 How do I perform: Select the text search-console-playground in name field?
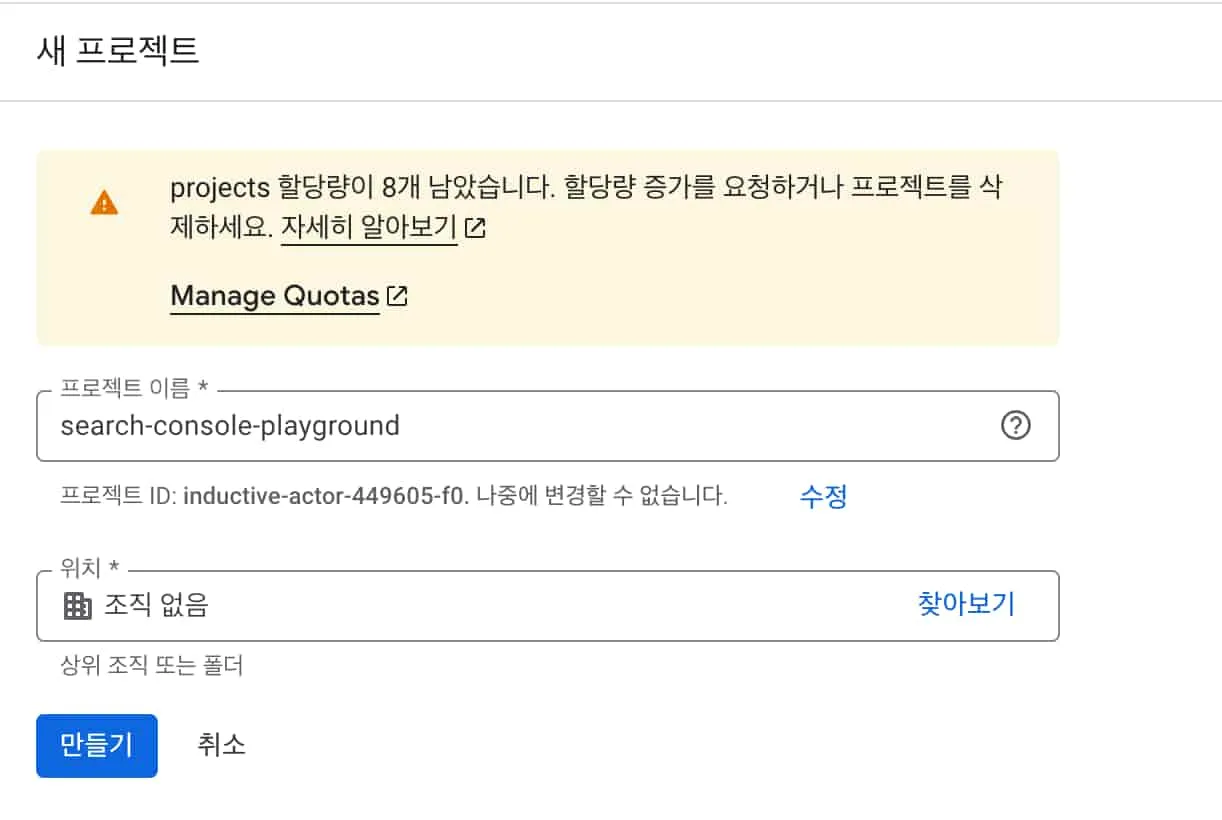pyautogui.click(x=230, y=426)
